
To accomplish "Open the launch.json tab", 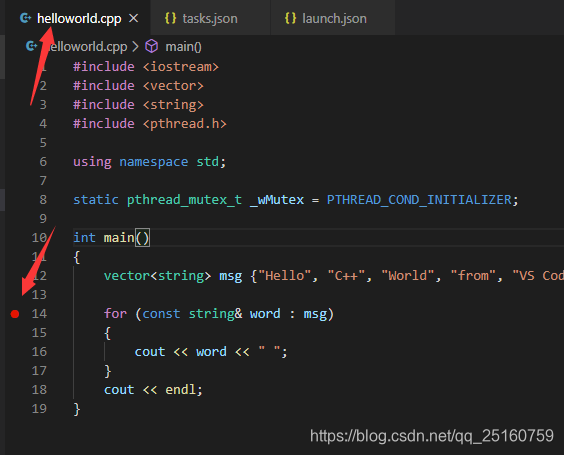I will click(x=334, y=18).
